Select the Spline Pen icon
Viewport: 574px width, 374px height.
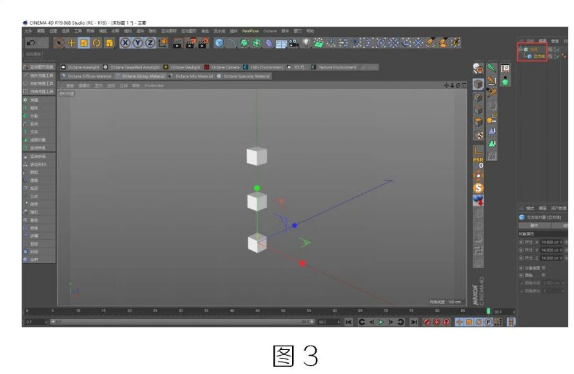[231, 43]
